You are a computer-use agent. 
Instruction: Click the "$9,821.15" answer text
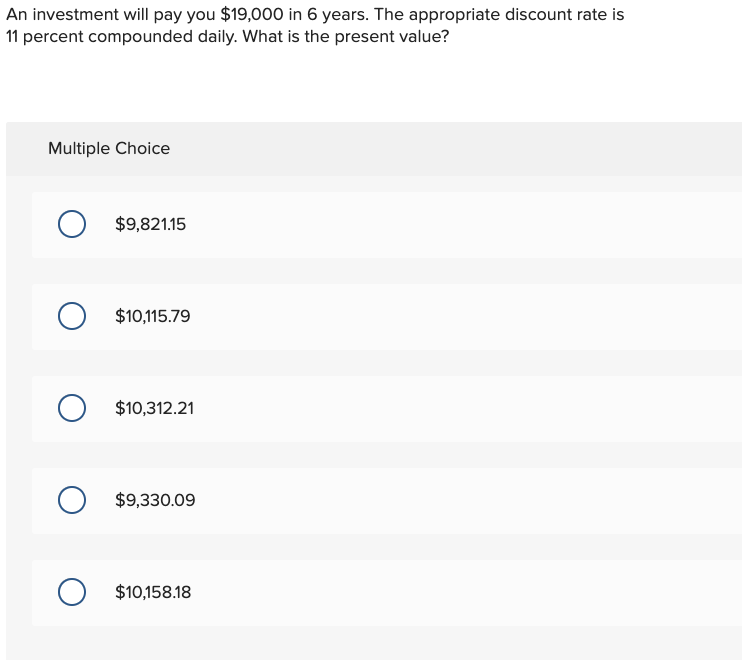(151, 224)
